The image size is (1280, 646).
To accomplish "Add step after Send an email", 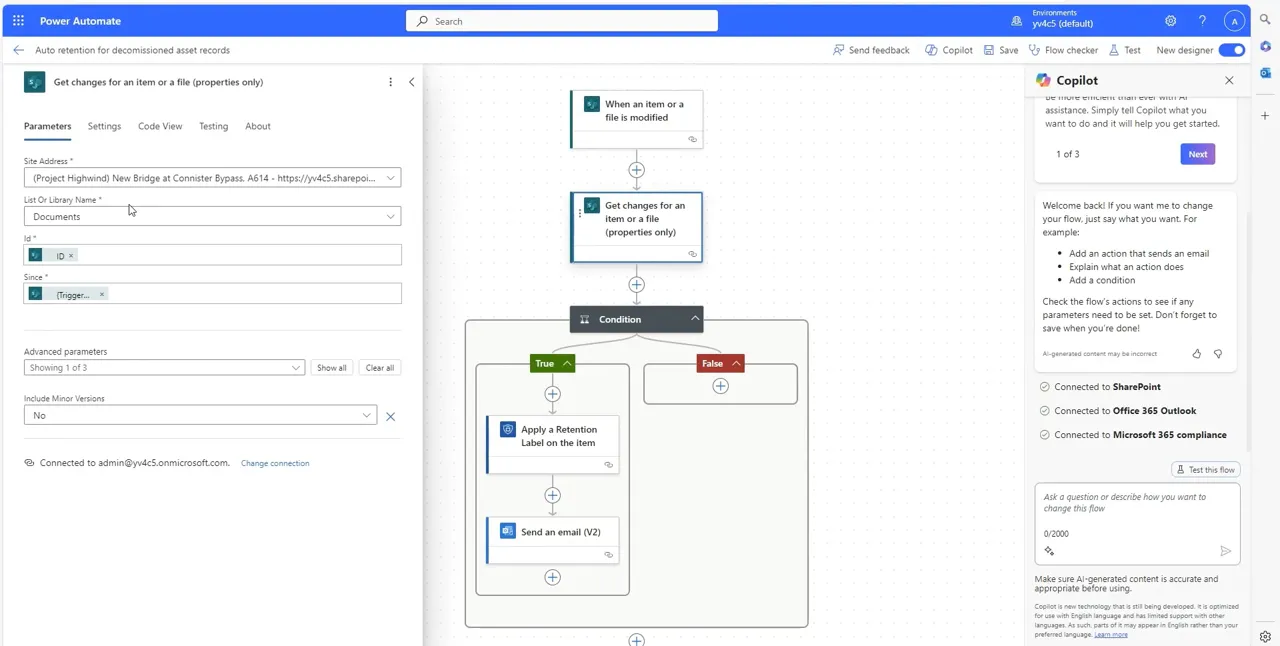I will point(553,577).
